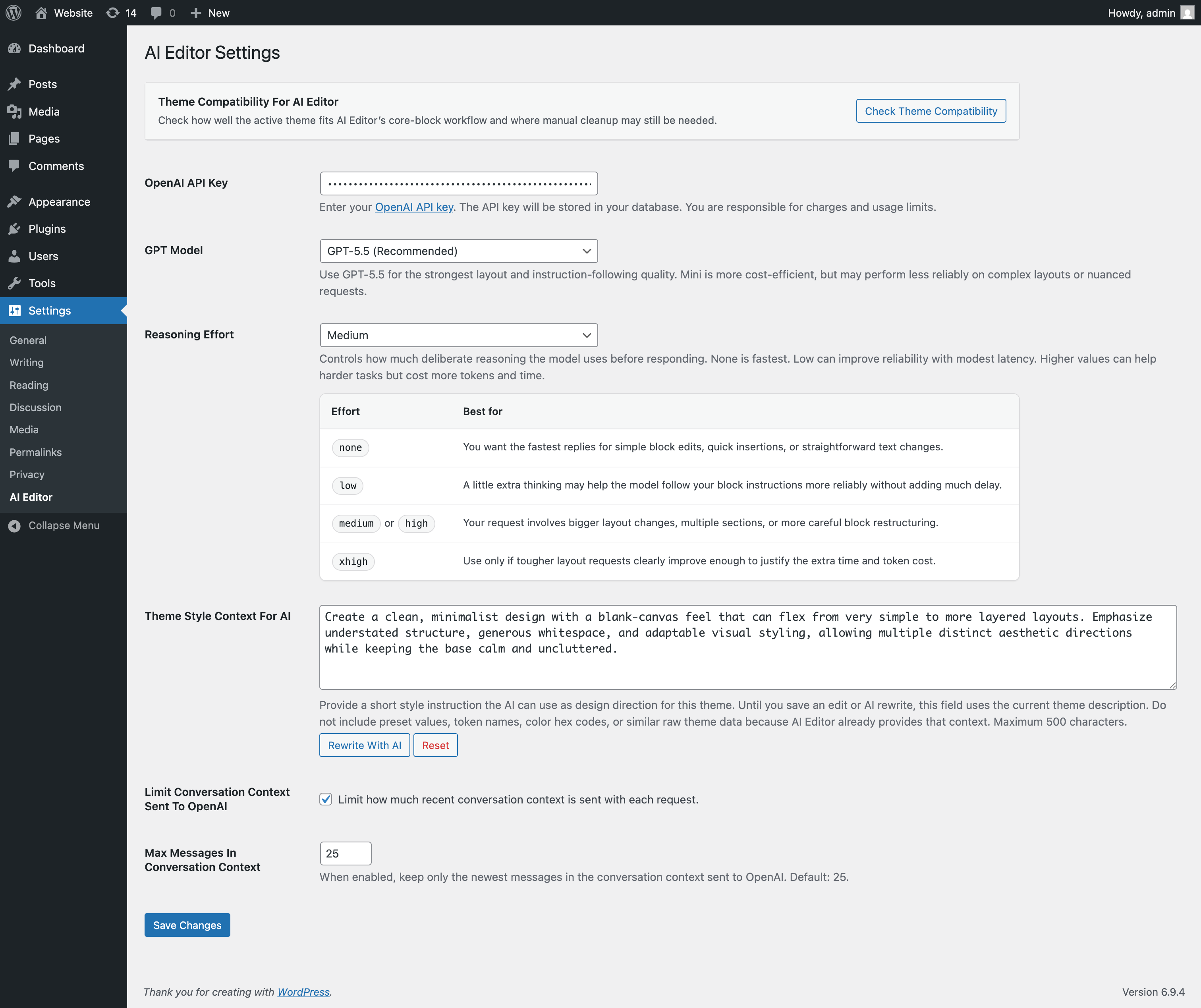Click the Posts pushpin icon
Image resolution: width=1201 pixels, height=1008 pixels.
pyautogui.click(x=14, y=84)
